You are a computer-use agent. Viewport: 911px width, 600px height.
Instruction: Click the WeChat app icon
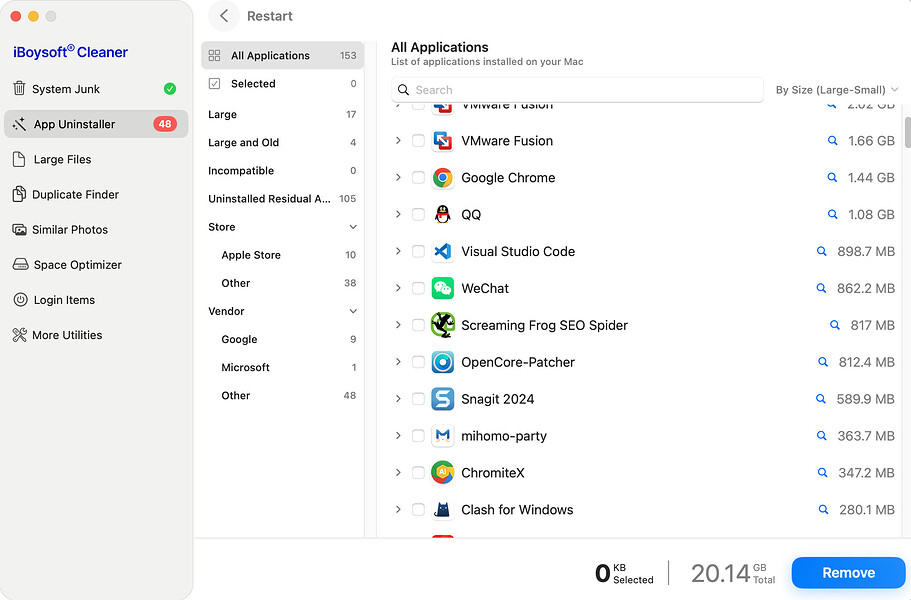[443, 288]
